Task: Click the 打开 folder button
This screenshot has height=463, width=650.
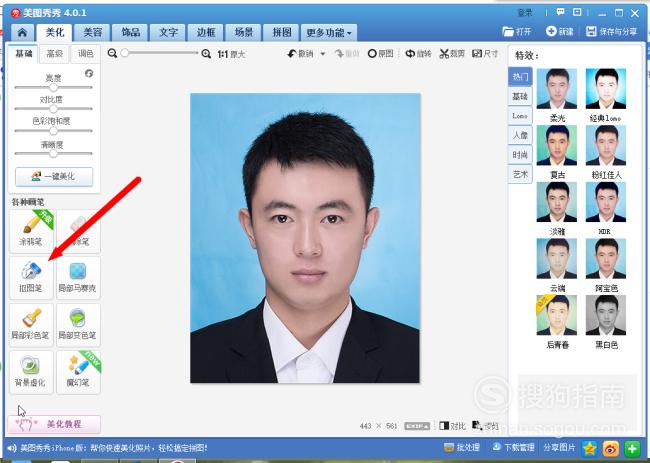Action: click(x=517, y=32)
